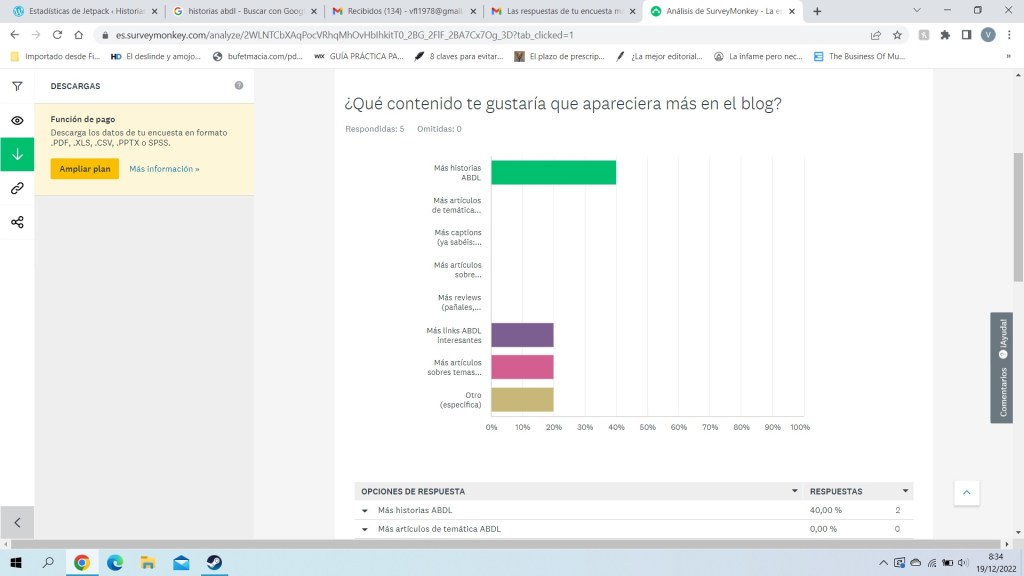
Task: Open the filter funnel icon in sidebar
Action: (x=17, y=86)
